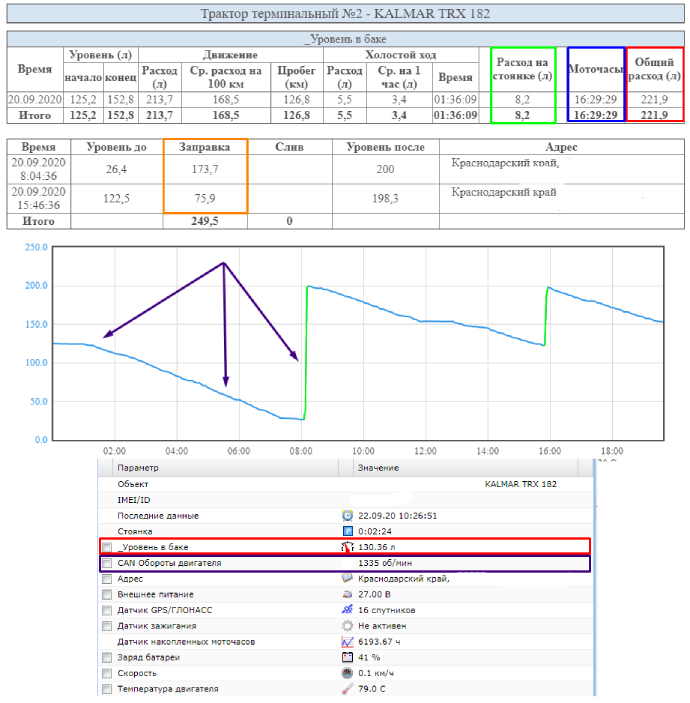The height and width of the screenshot is (703, 690).
Task: Click the Значение column header
Action: tap(378, 467)
